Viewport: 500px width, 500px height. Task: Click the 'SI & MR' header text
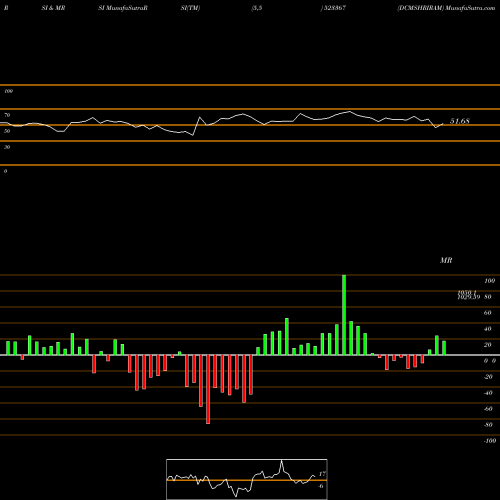[53, 8]
